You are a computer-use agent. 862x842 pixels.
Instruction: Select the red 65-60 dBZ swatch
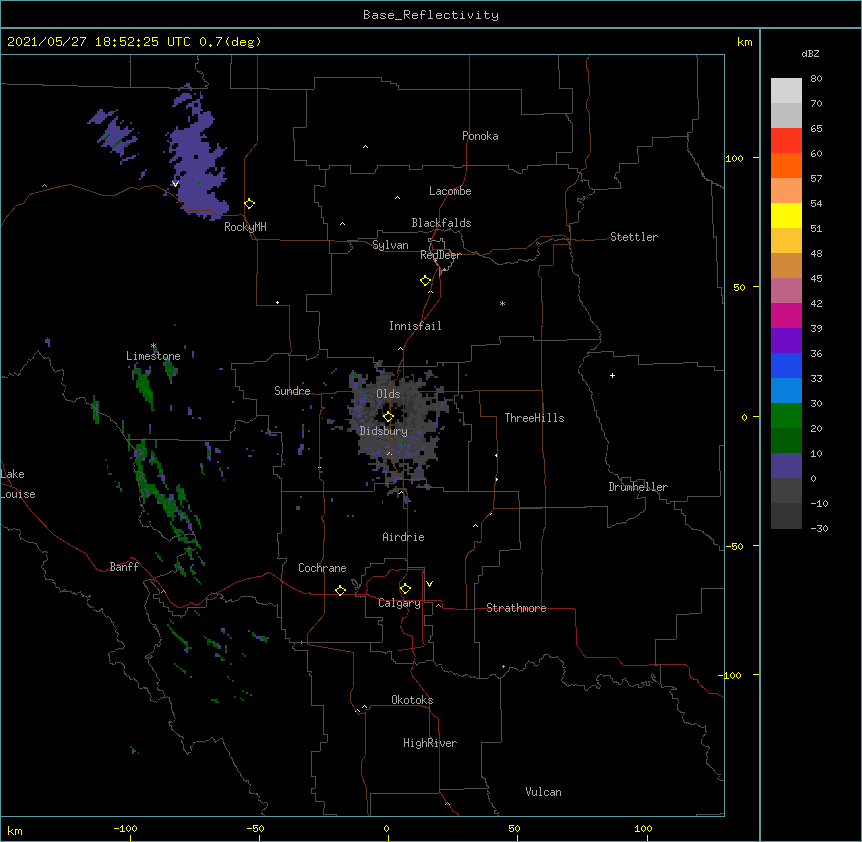pos(786,140)
